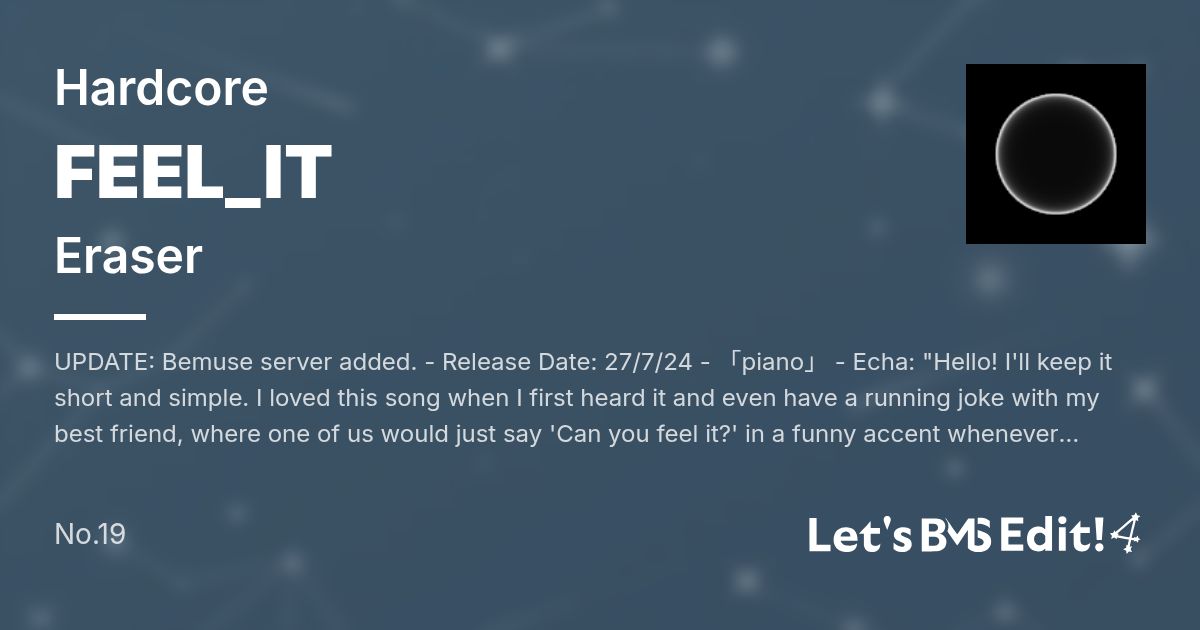Click the No.19 entry number

pos(90,534)
